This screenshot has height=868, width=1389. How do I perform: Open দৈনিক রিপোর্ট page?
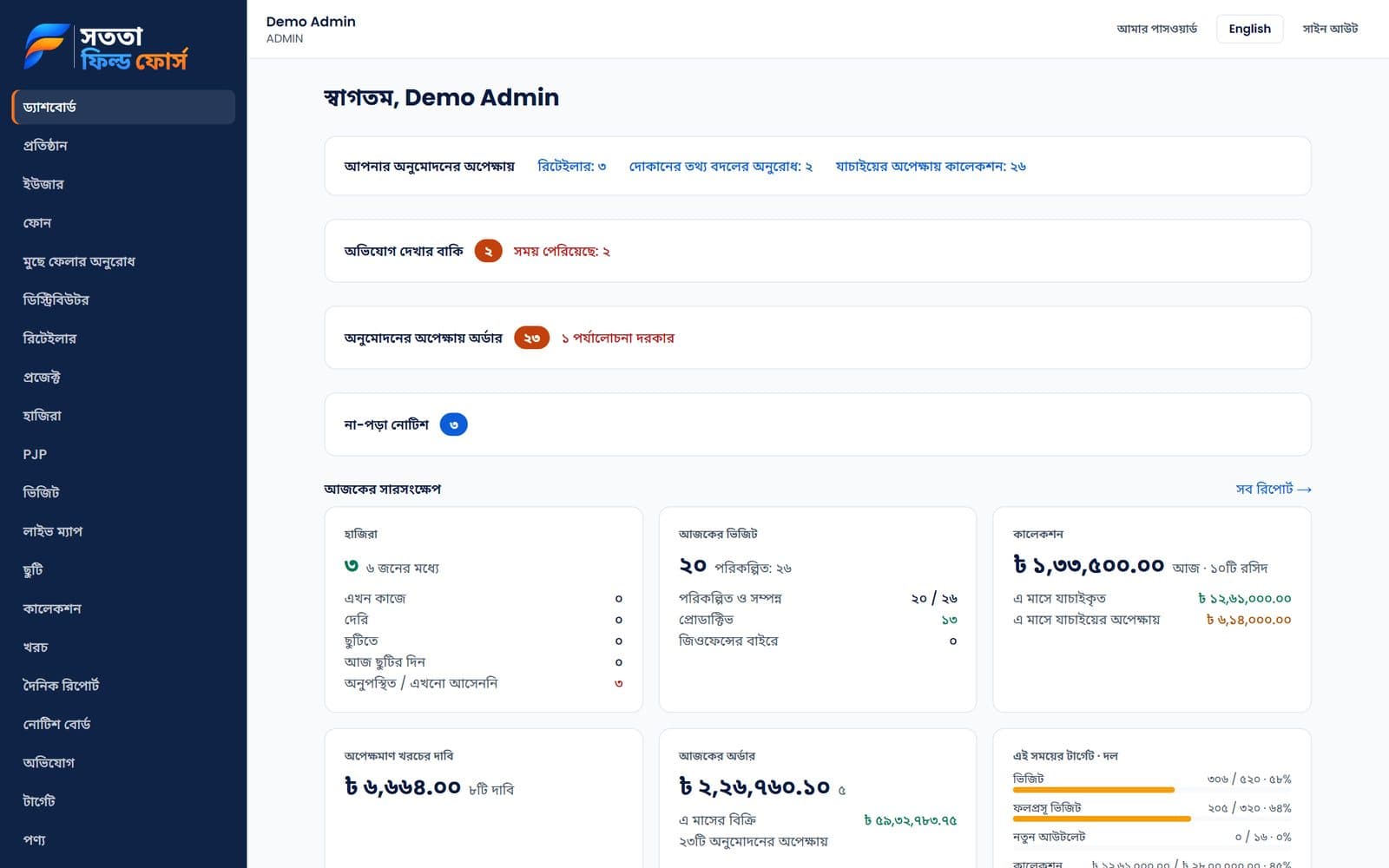click(x=123, y=686)
